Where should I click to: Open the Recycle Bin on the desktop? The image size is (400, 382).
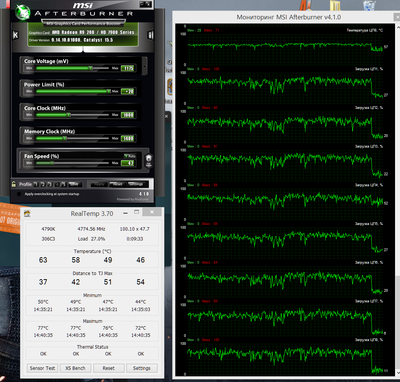(x=369, y=5)
